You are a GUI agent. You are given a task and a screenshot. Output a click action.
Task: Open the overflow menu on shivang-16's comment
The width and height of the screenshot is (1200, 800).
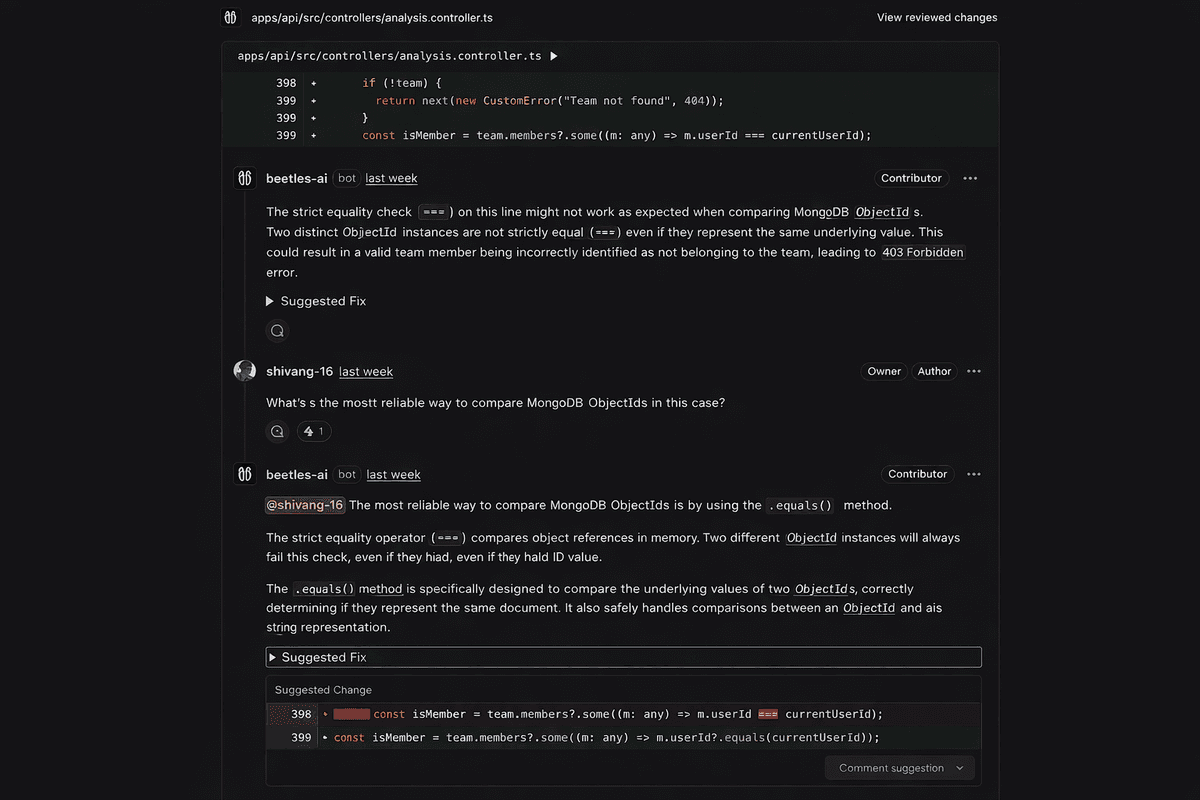pyautogui.click(x=974, y=370)
